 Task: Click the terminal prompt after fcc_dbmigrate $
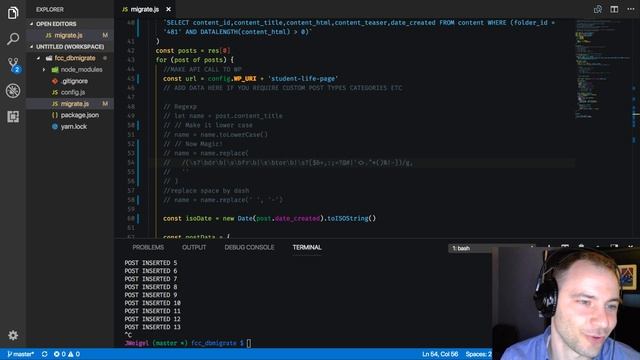click(249, 343)
